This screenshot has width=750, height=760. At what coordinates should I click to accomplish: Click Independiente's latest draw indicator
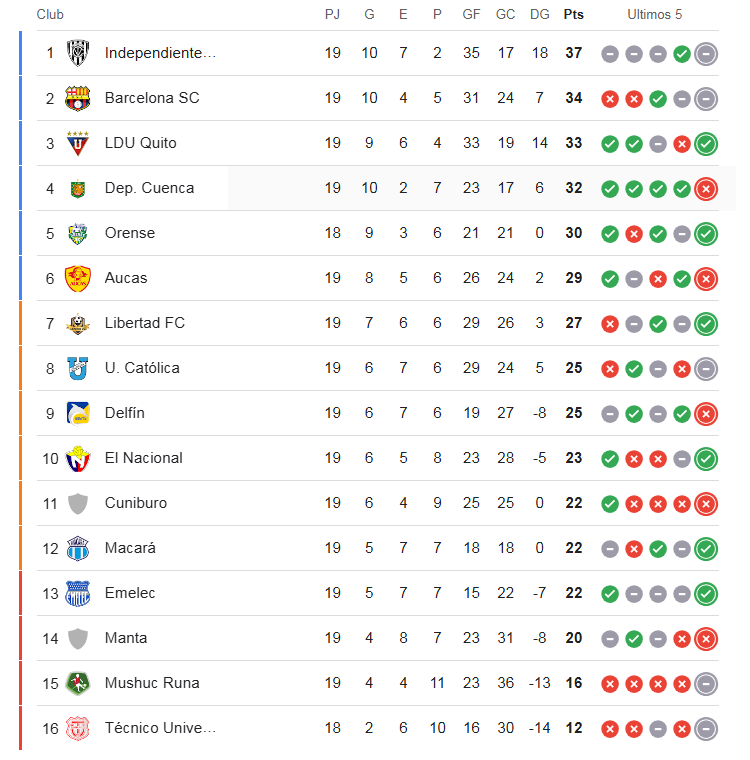click(706, 53)
